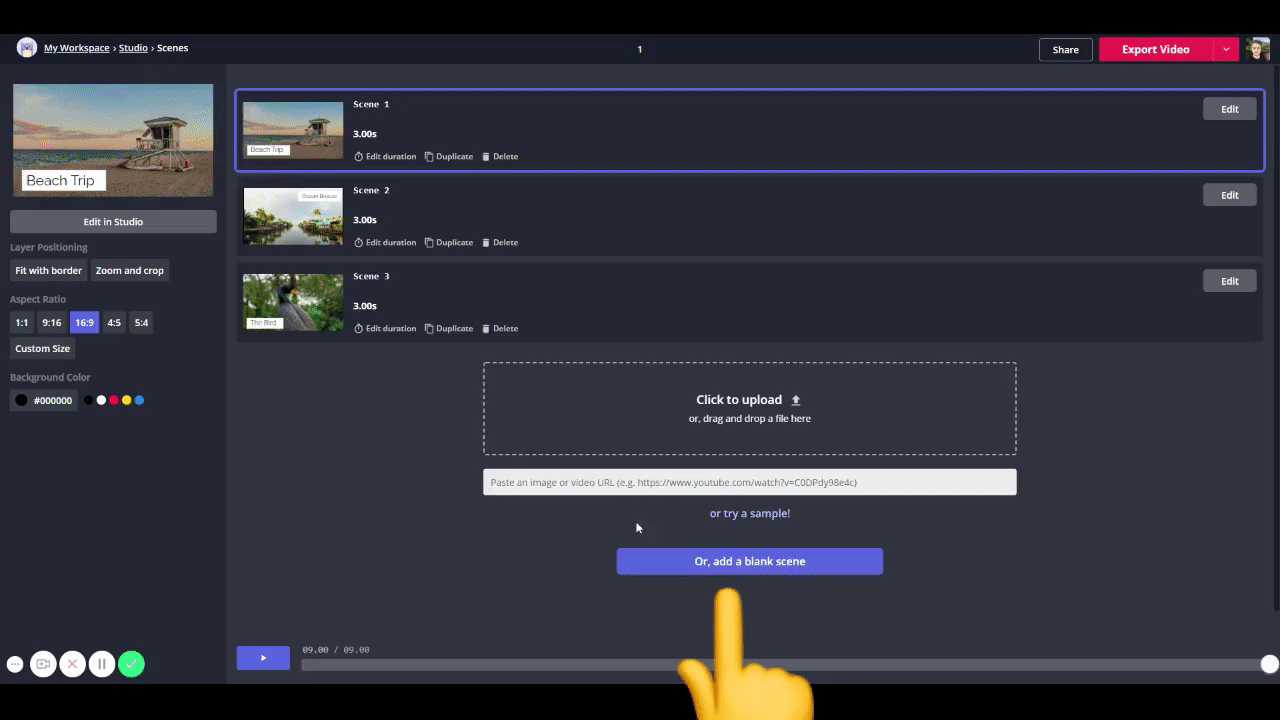Image resolution: width=1280 pixels, height=720 pixels.
Task: Click the workspace logo icon at top left
Action: [27, 48]
